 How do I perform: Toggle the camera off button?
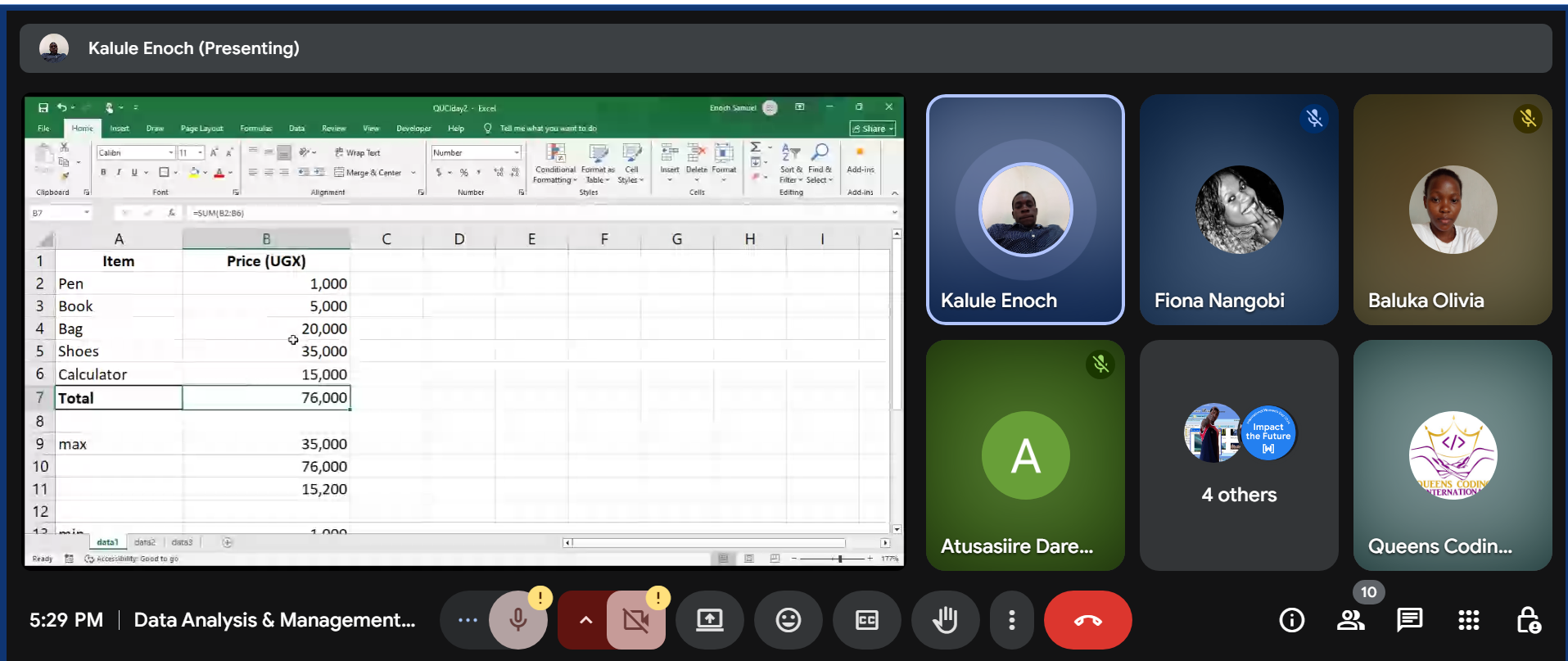tap(635, 620)
